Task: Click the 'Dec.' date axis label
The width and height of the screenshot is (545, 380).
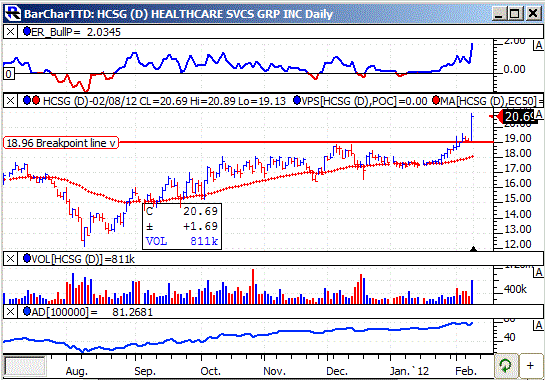Action: [337, 371]
